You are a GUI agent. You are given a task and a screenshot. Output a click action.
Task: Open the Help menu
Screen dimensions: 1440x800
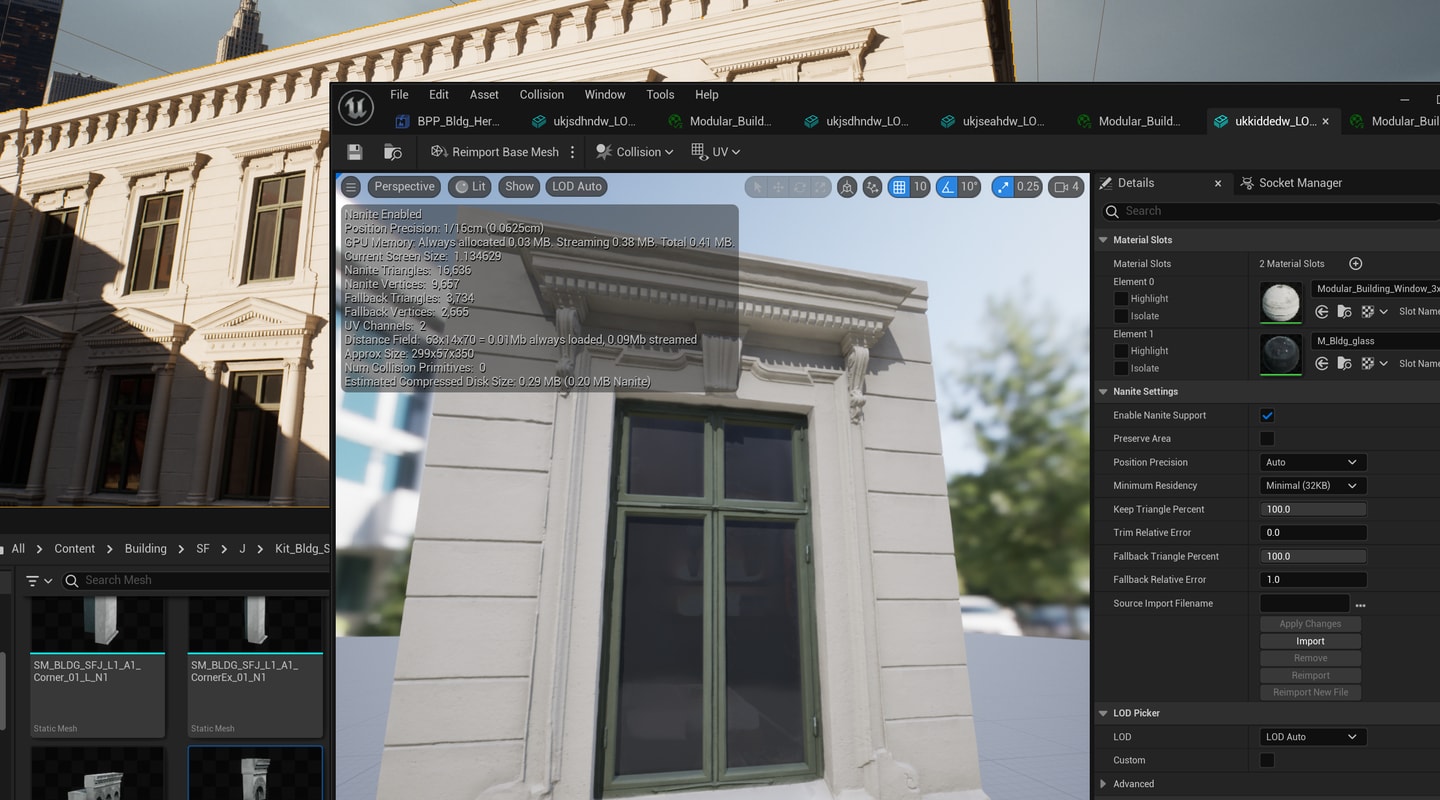point(707,95)
